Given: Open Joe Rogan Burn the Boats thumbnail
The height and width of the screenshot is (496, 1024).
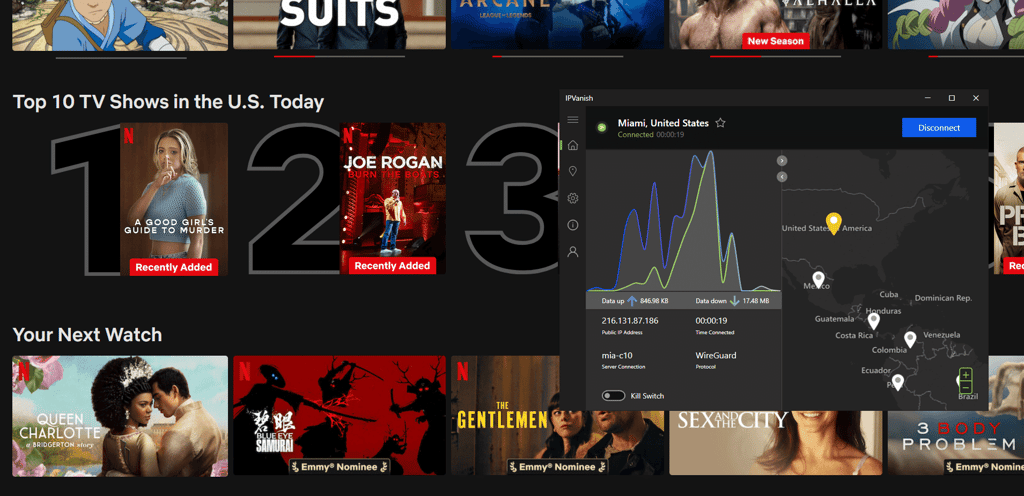Looking at the screenshot, I should click(392, 199).
